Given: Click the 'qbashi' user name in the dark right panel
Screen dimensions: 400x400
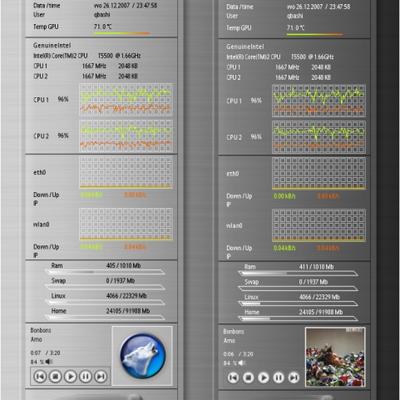Looking at the screenshot, I should click(x=295, y=16).
